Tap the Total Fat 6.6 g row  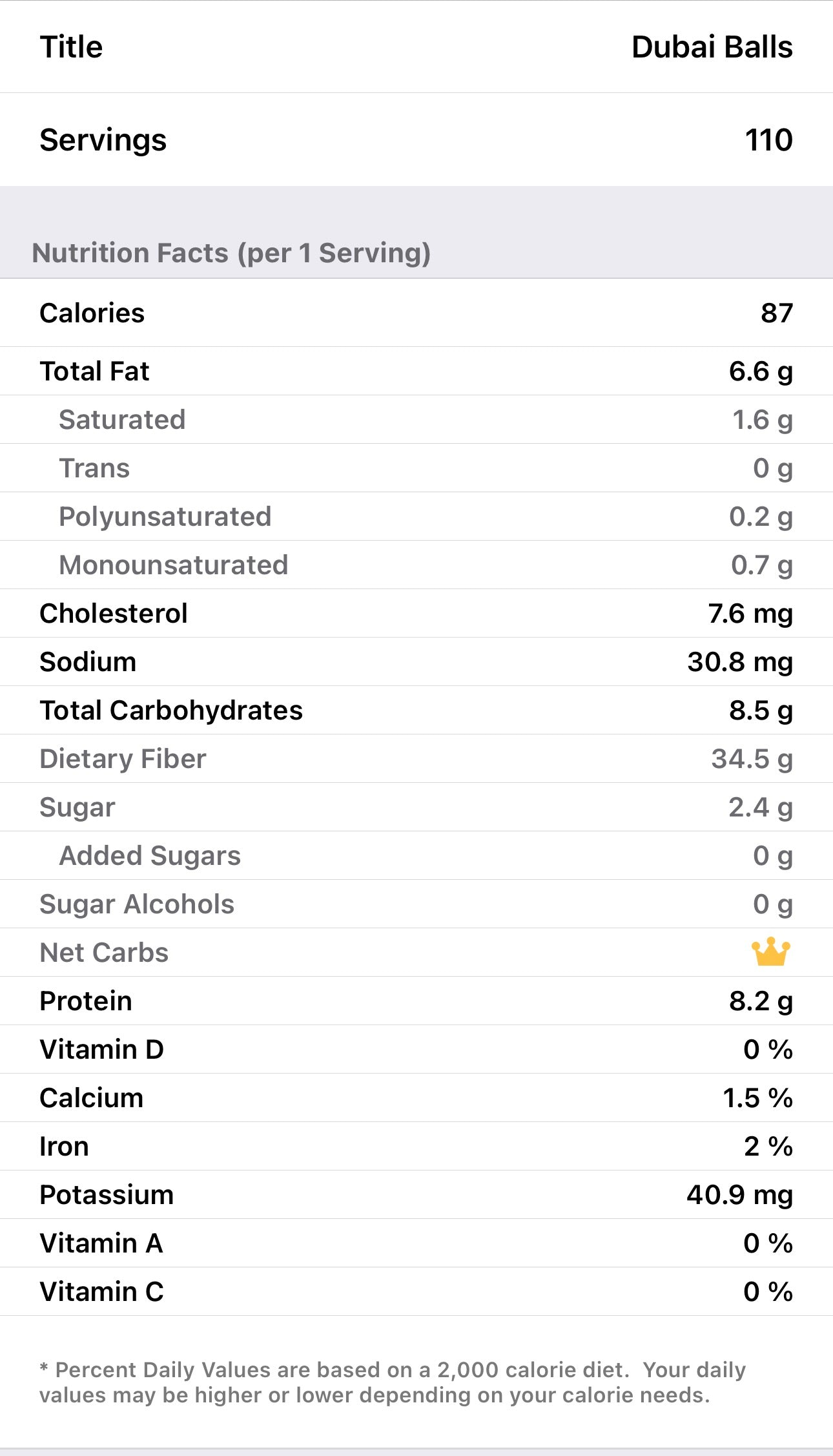[x=416, y=371]
